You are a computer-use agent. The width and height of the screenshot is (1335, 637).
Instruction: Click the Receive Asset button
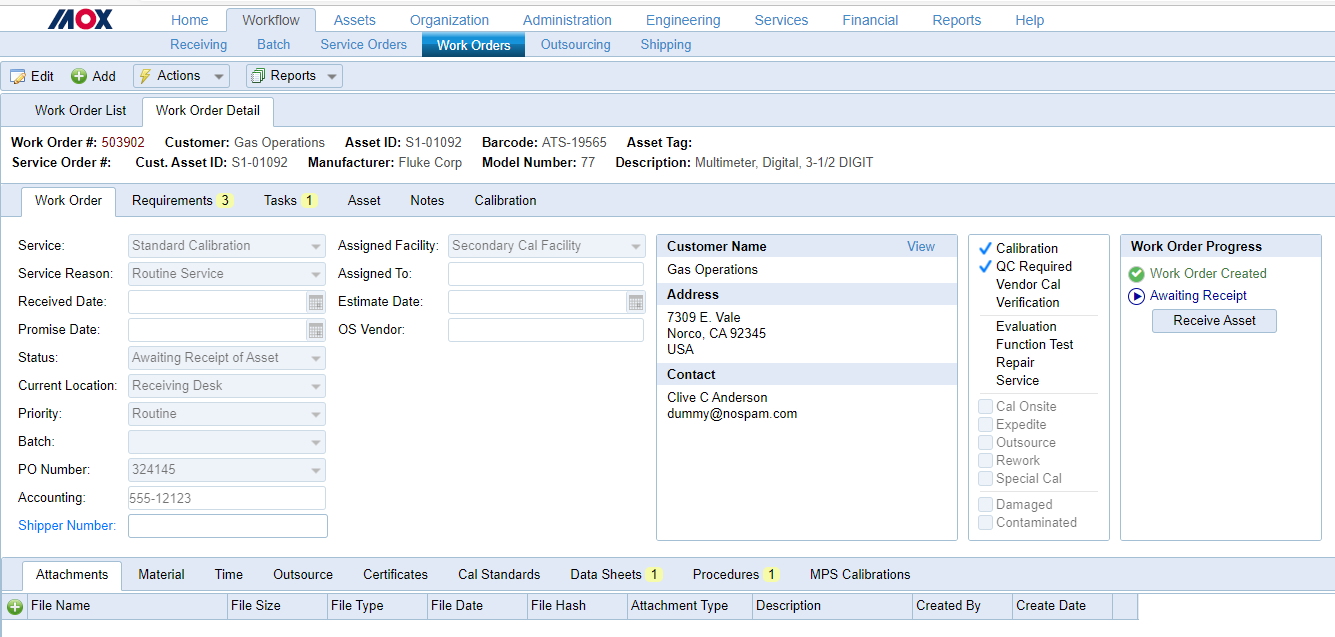click(x=1214, y=320)
